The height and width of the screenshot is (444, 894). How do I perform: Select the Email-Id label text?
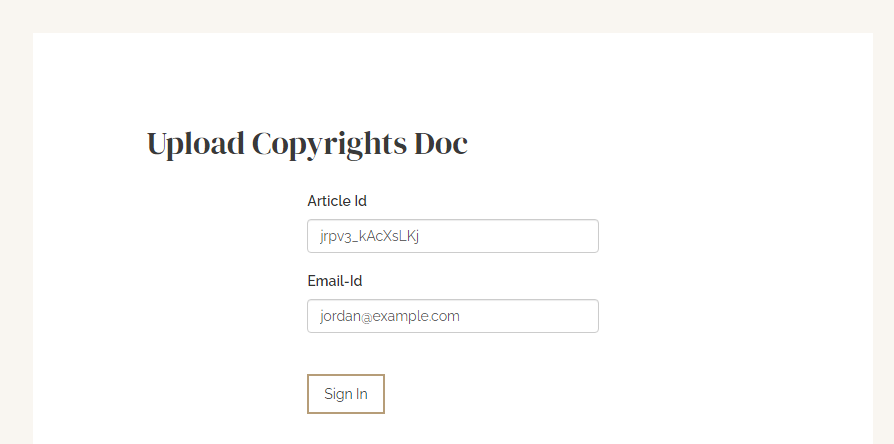tap(335, 281)
